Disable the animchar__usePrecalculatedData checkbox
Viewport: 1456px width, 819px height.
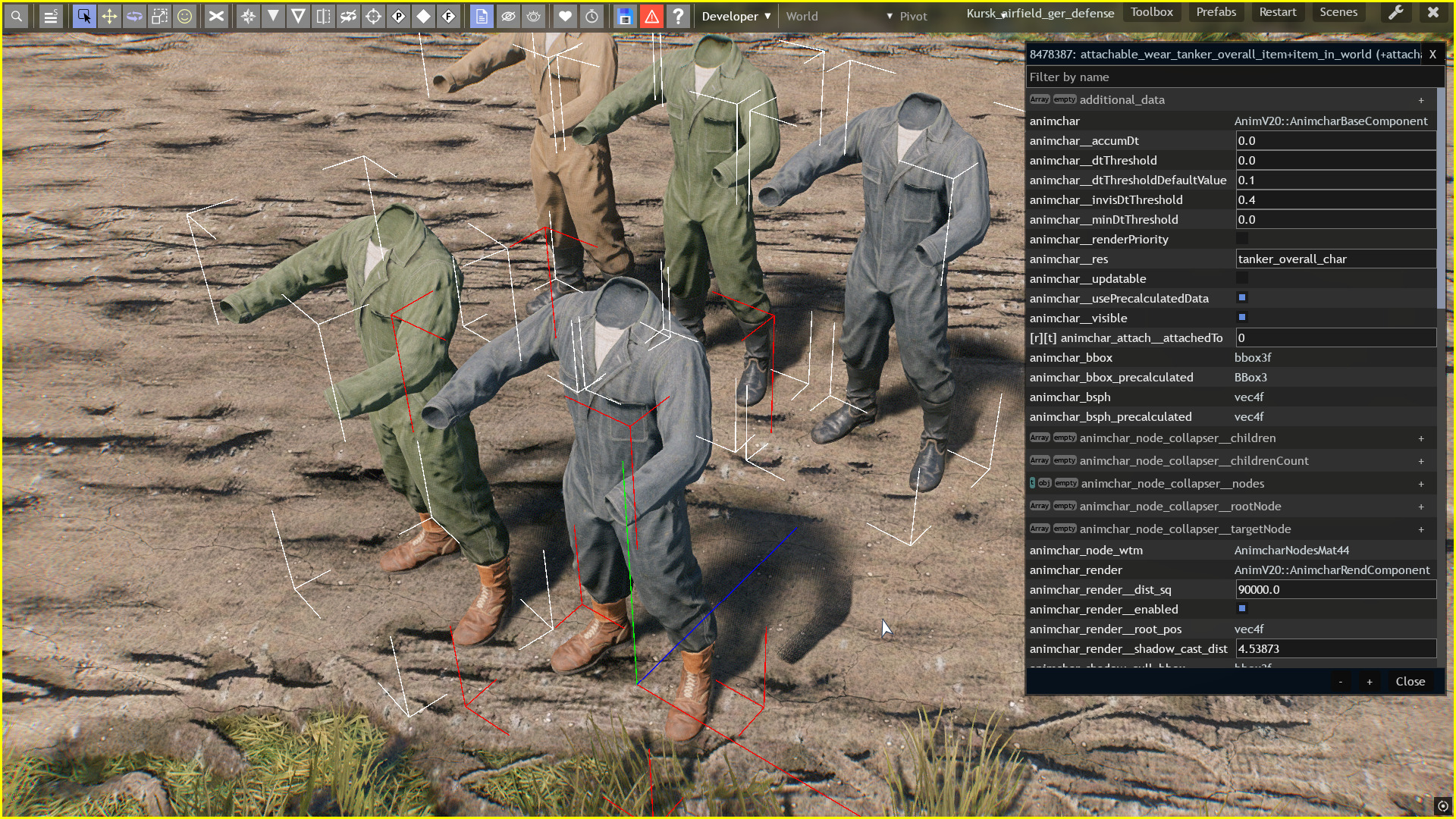click(x=1242, y=298)
